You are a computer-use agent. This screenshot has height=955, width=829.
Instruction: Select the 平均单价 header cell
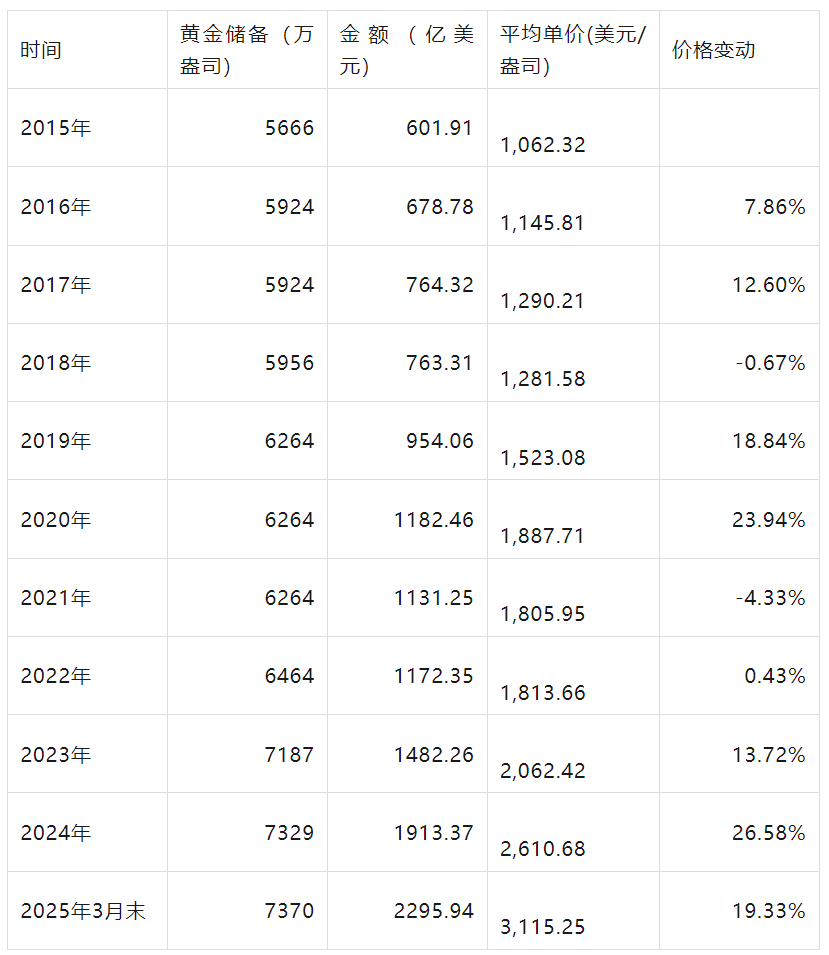573,49
